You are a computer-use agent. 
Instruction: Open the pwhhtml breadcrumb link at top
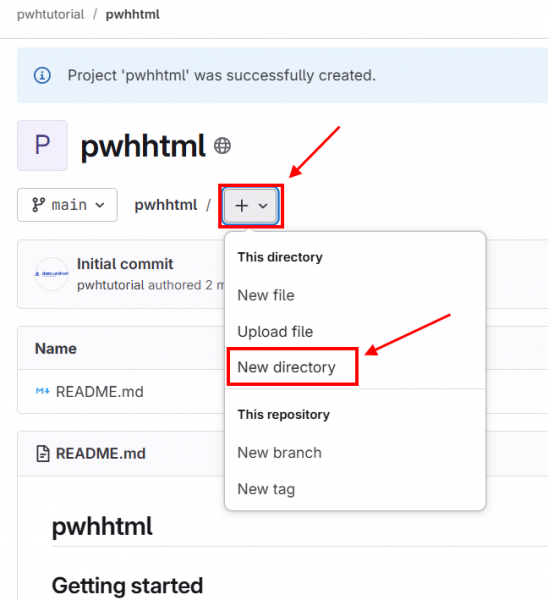point(133,15)
